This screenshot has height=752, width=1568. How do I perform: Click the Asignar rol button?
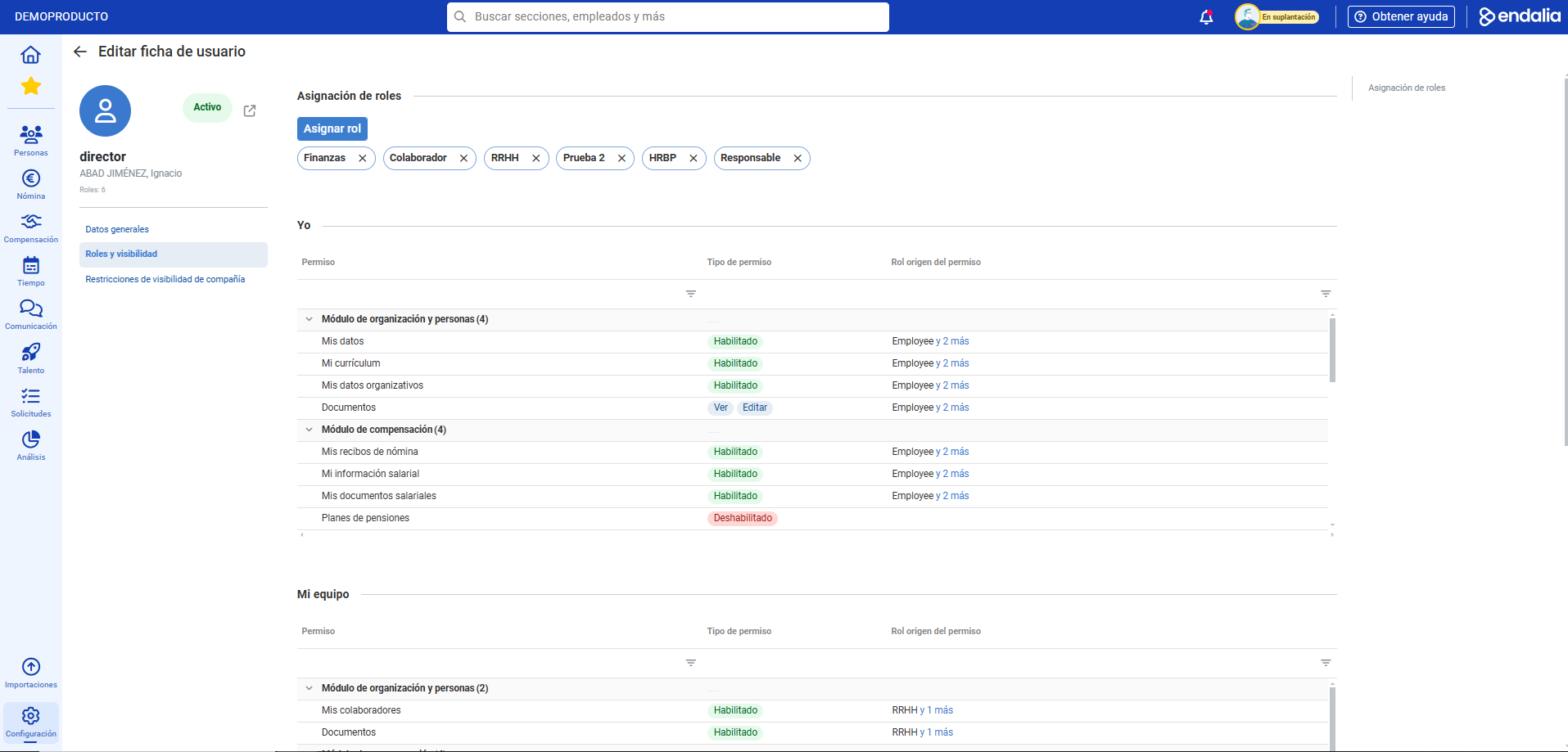tap(332, 128)
